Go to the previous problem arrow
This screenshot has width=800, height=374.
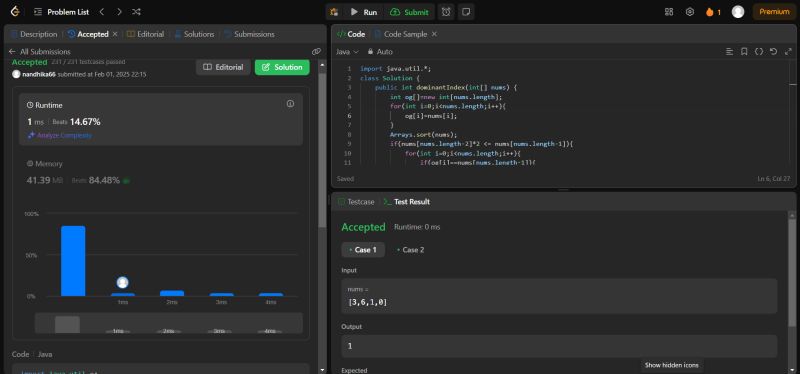pos(102,12)
